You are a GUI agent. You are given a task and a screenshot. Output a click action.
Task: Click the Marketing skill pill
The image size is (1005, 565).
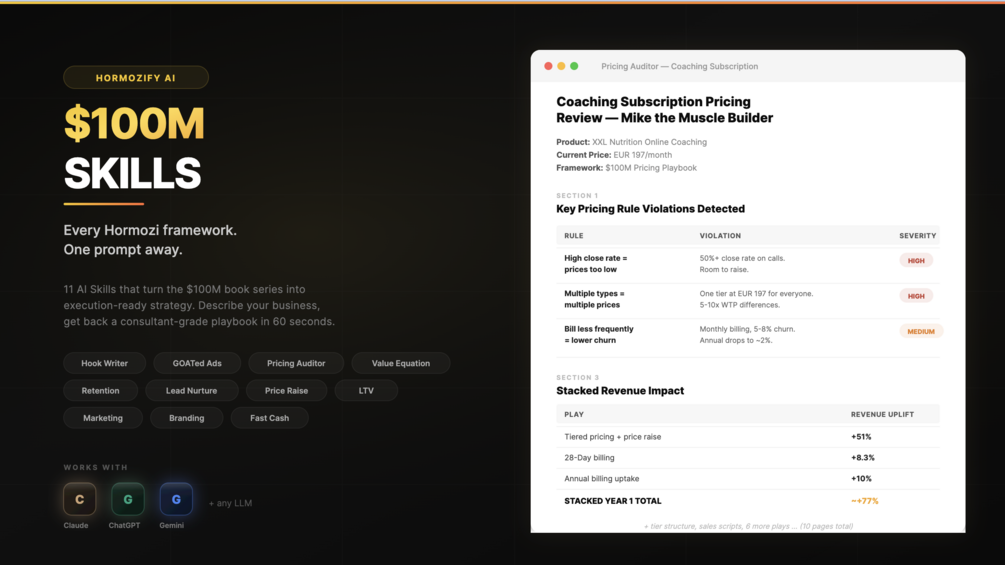[103, 418]
